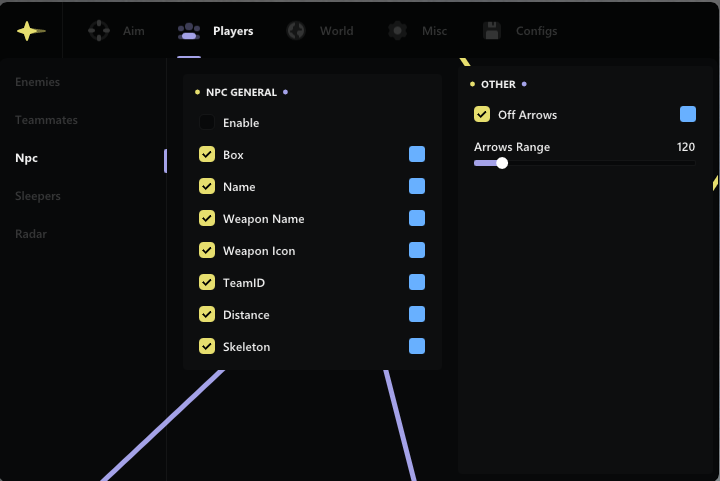Switch to the Teammates section

pos(46,120)
